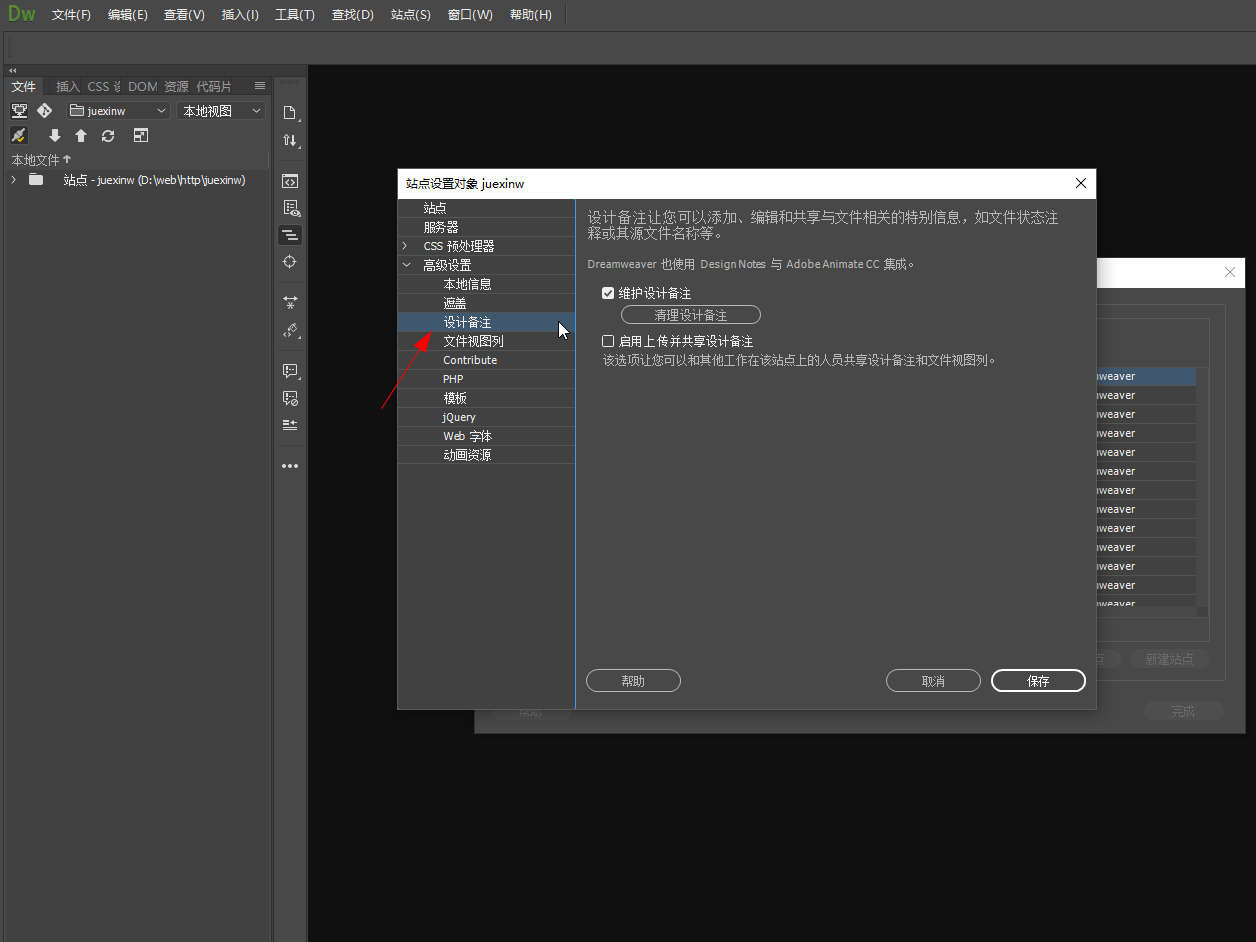Image resolution: width=1256 pixels, height=942 pixels.
Task: Click the highlighted stacked-lines toolbar icon
Action: [290, 235]
